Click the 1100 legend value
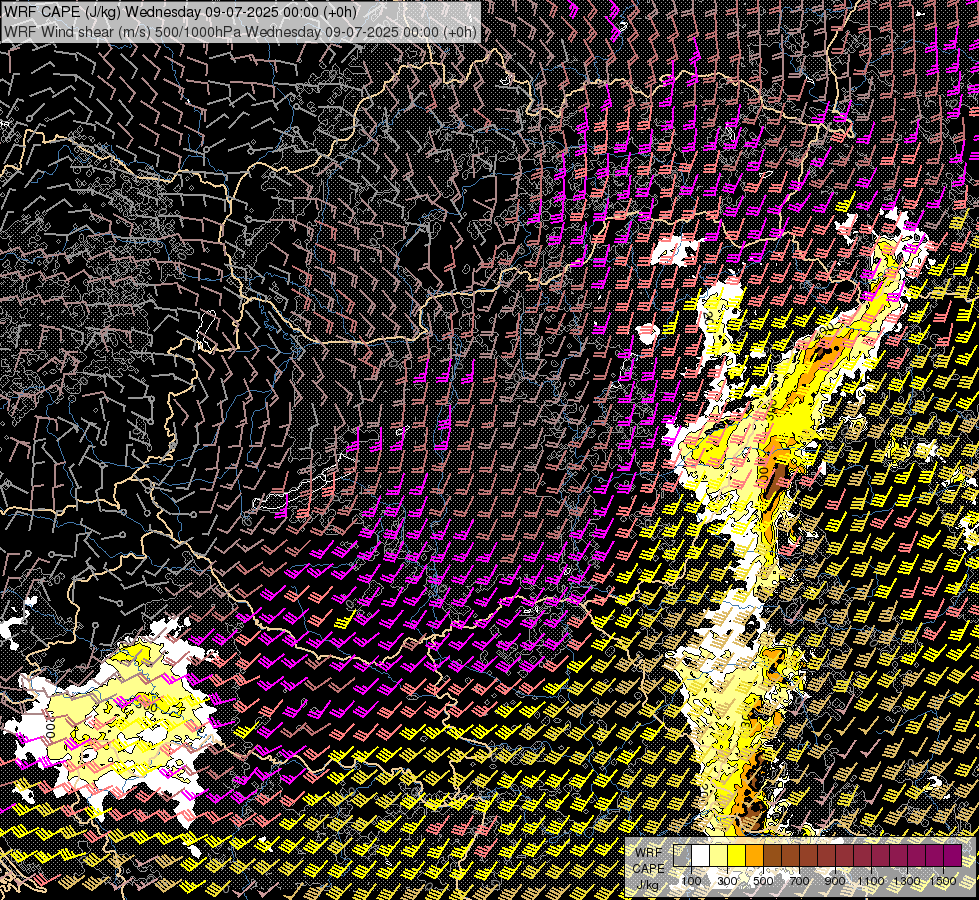This screenshot has height=900, width=979. click(x=871, y=881)
